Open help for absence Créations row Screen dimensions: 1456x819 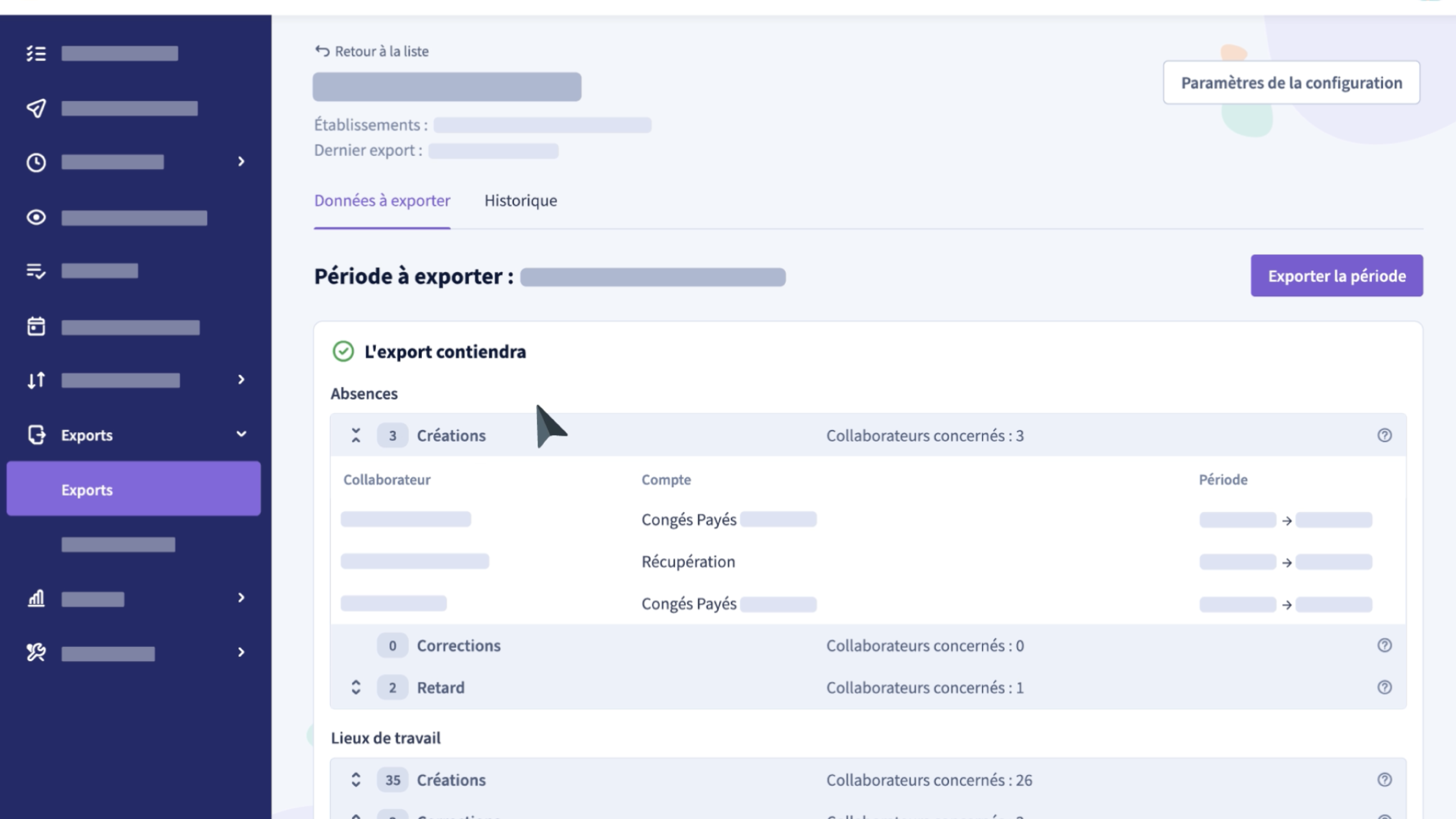[1384, 435]
